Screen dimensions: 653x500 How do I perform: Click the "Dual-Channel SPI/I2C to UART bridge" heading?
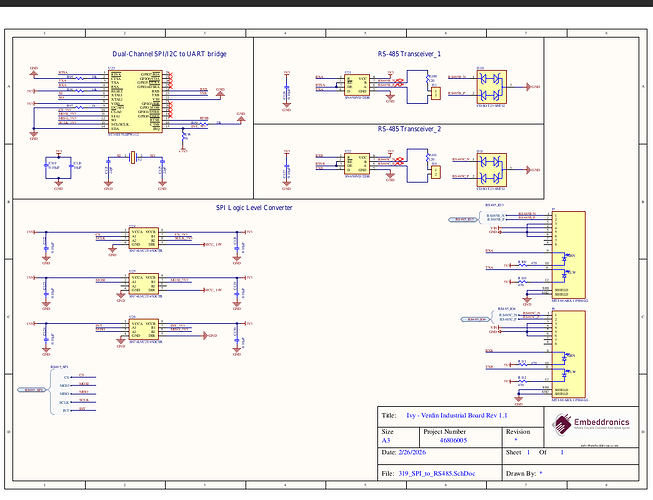pos(169,54)
